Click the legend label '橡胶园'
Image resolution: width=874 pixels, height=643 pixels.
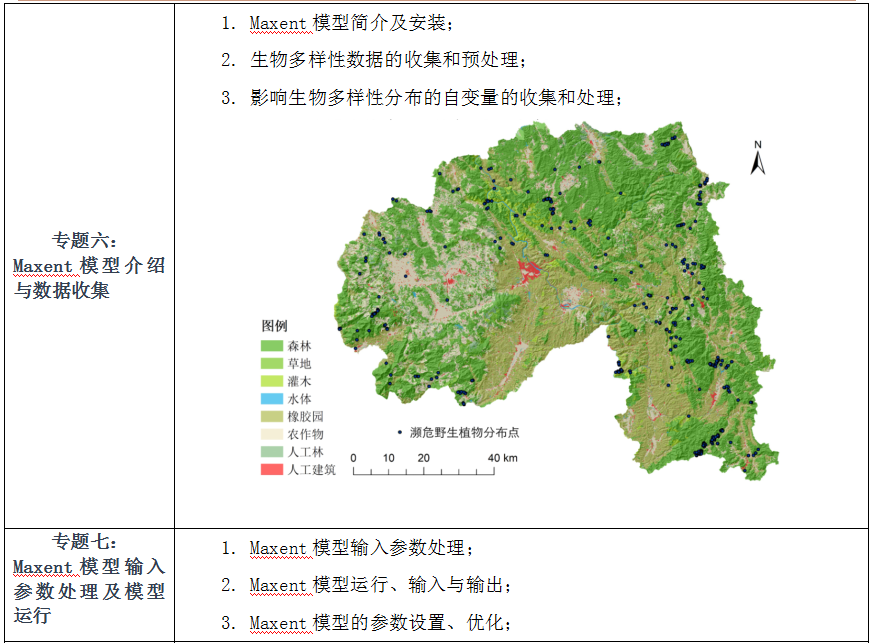pos(305,416)
